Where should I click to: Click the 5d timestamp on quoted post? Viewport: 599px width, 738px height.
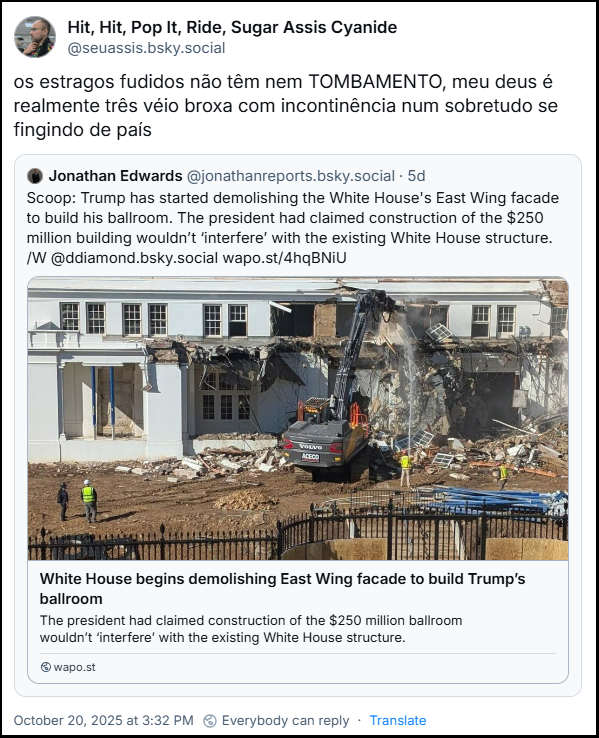pos(416,176)
